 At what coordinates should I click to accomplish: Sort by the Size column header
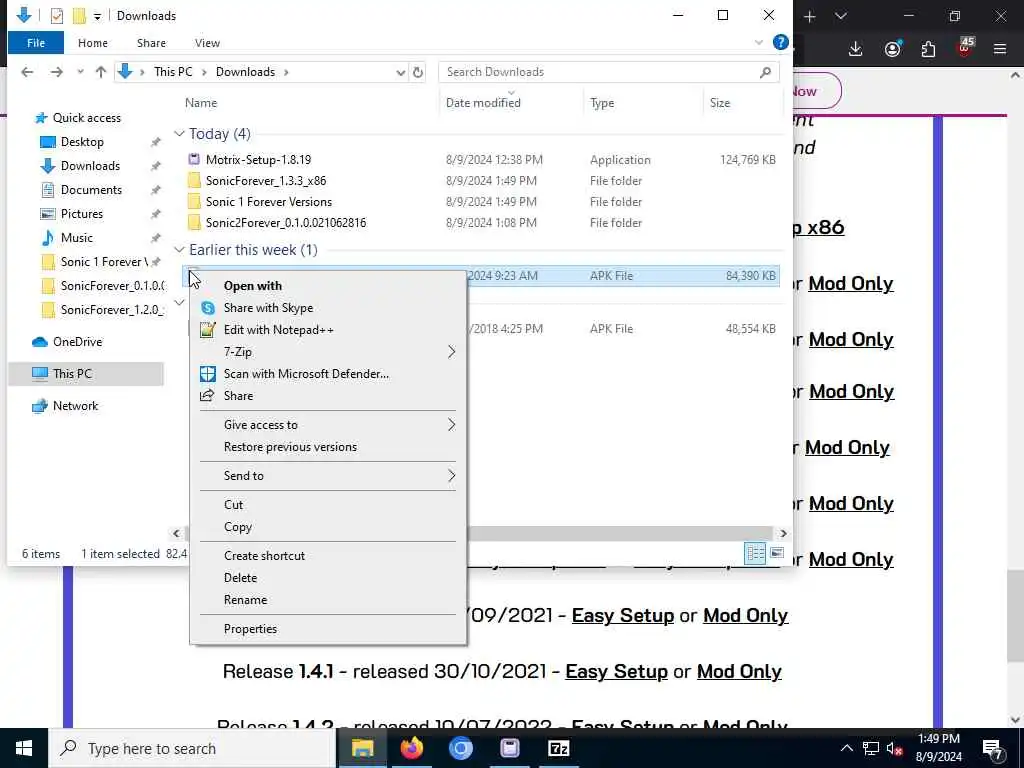[720, 103]
